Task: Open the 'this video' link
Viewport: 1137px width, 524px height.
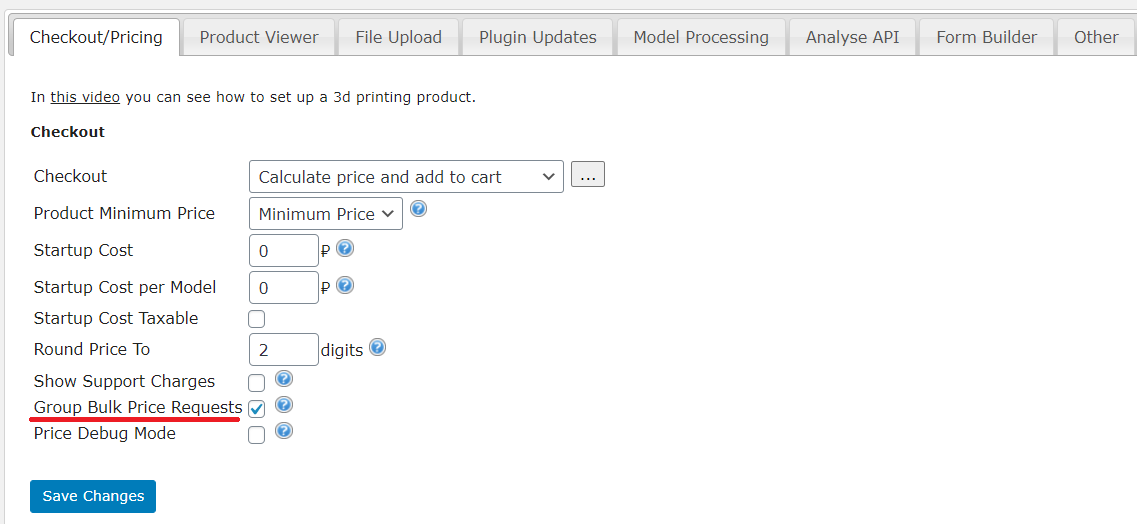Action: point(85,97)
